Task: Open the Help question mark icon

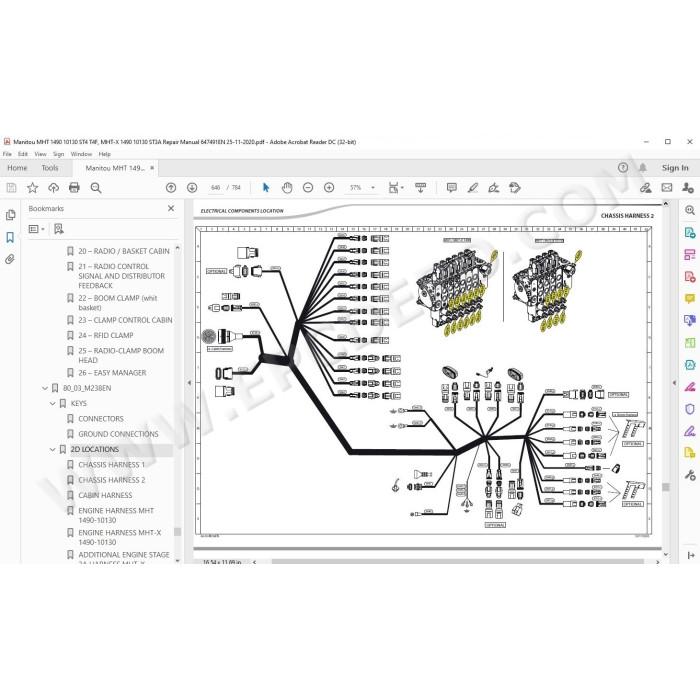Action: tap(623, 167)
